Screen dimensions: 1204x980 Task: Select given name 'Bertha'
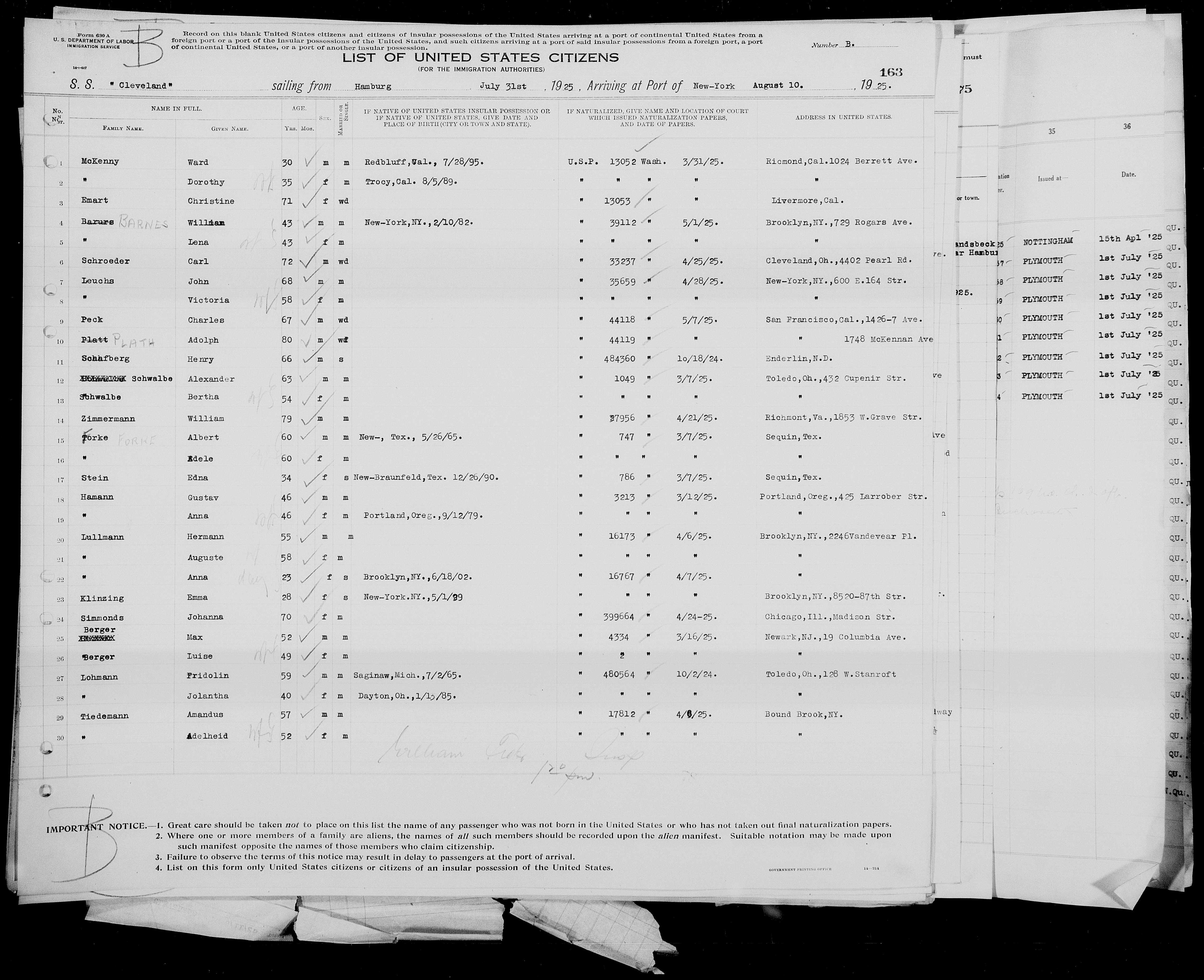[203, 397]
